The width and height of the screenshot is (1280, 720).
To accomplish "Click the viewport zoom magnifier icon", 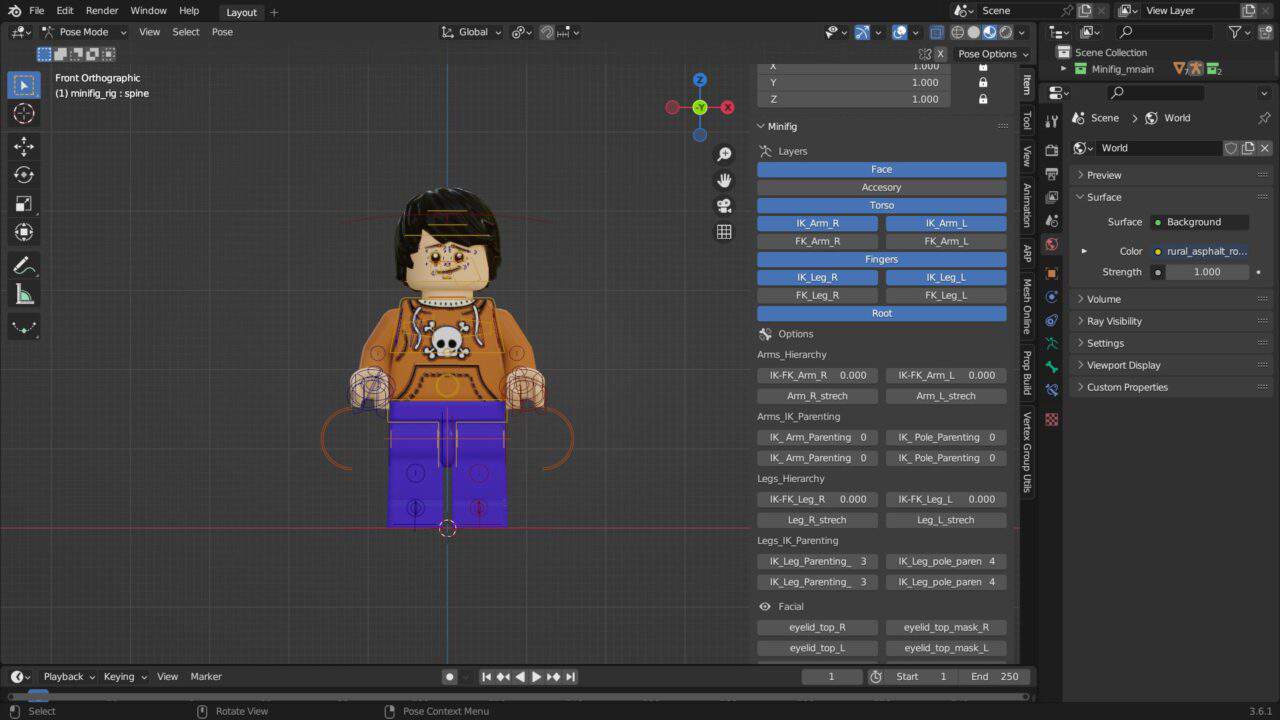I will coord(724,154).
